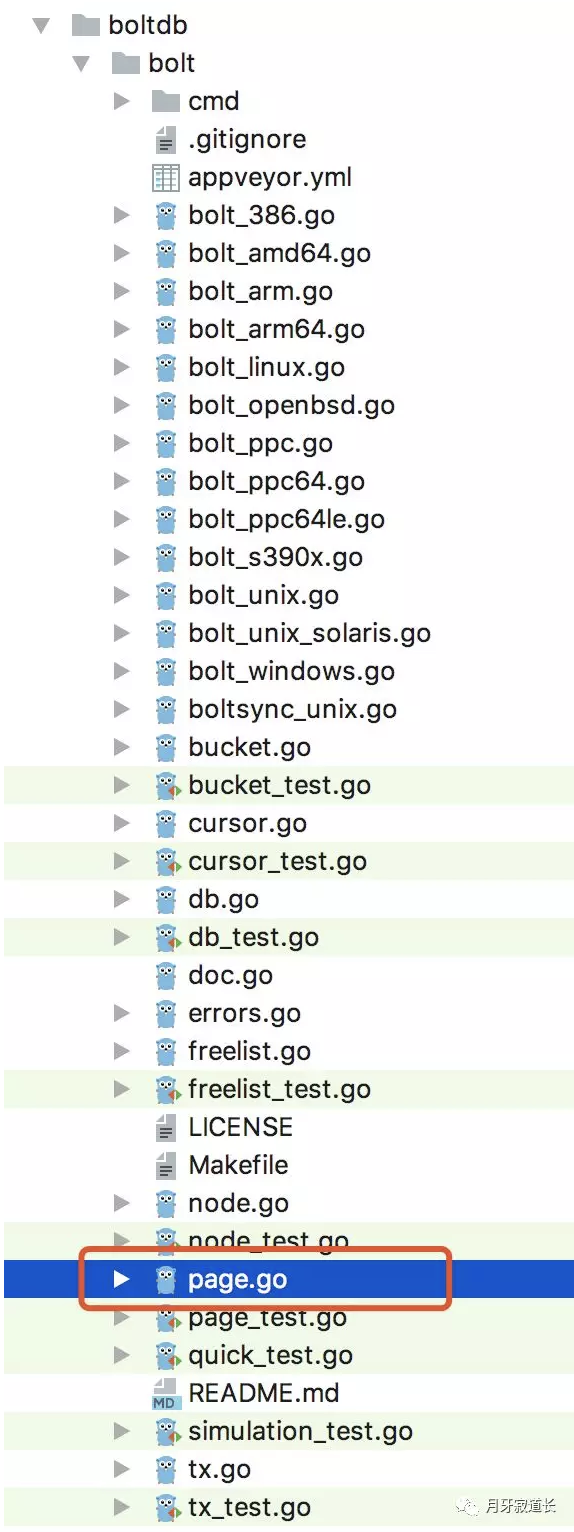Click the gopher icon beside doc.go
Screen dimensions: 574x1532
coord(166,976)
